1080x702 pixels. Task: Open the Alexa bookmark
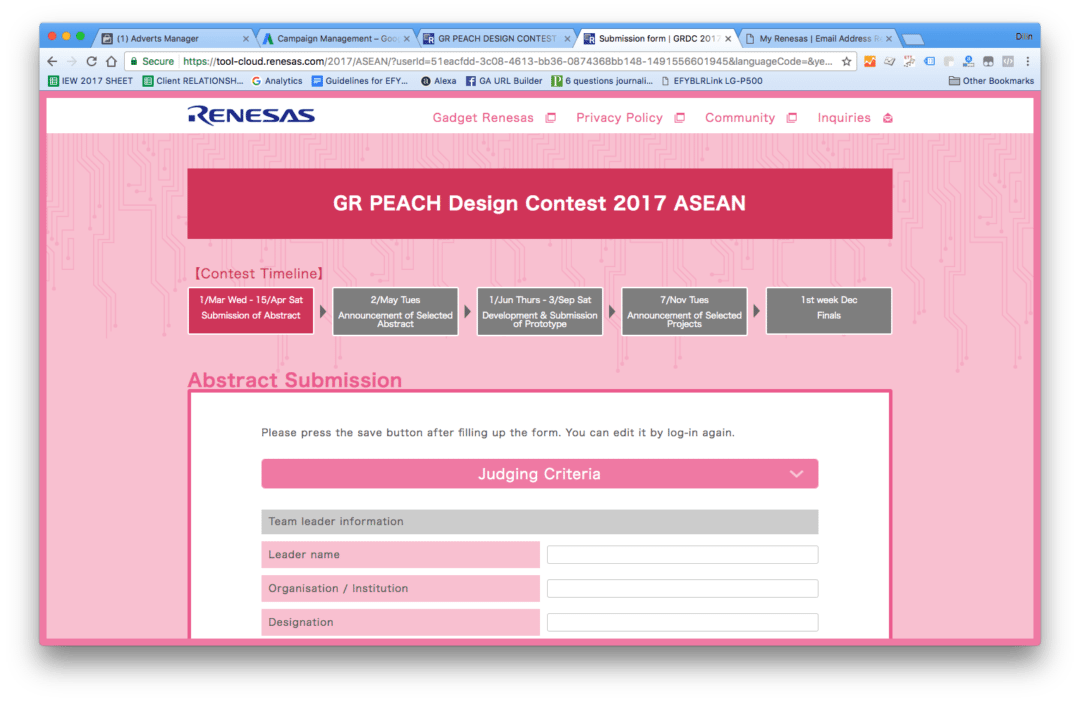click(438, 81)
